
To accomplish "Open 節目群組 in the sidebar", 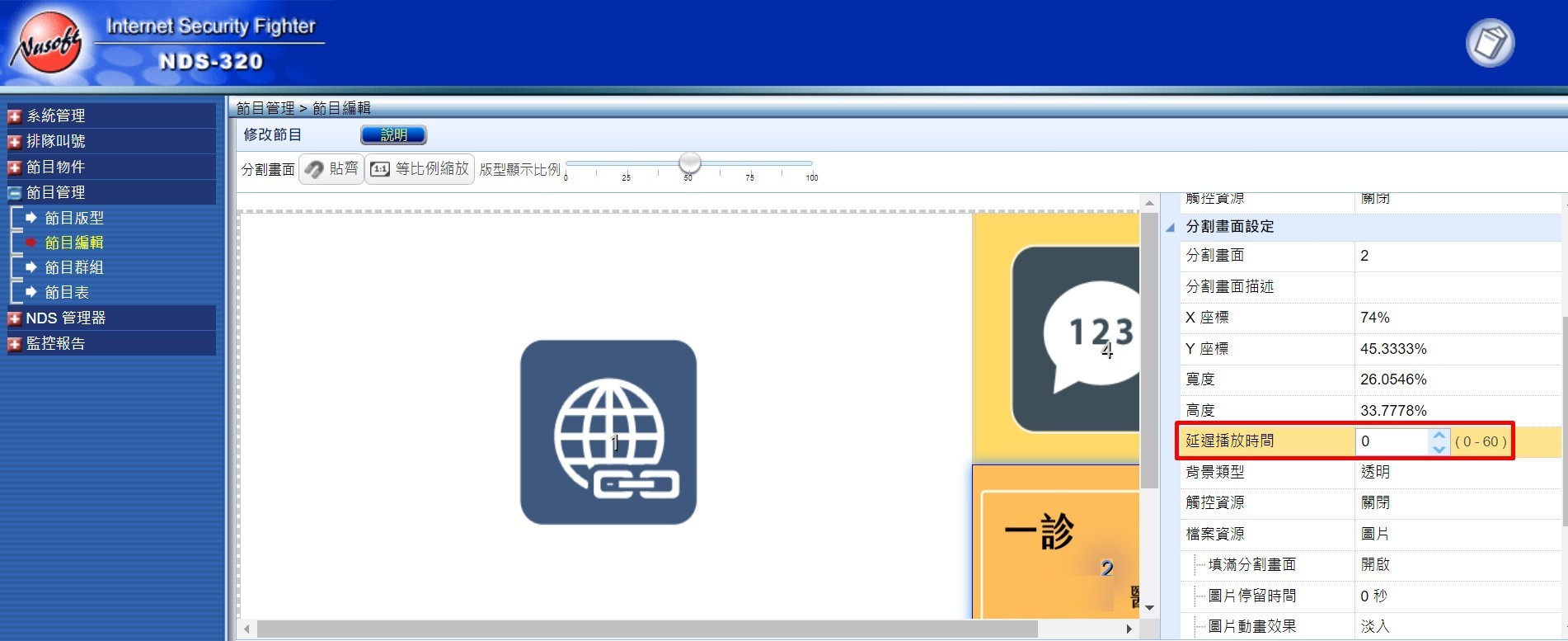I will [74, 267].
